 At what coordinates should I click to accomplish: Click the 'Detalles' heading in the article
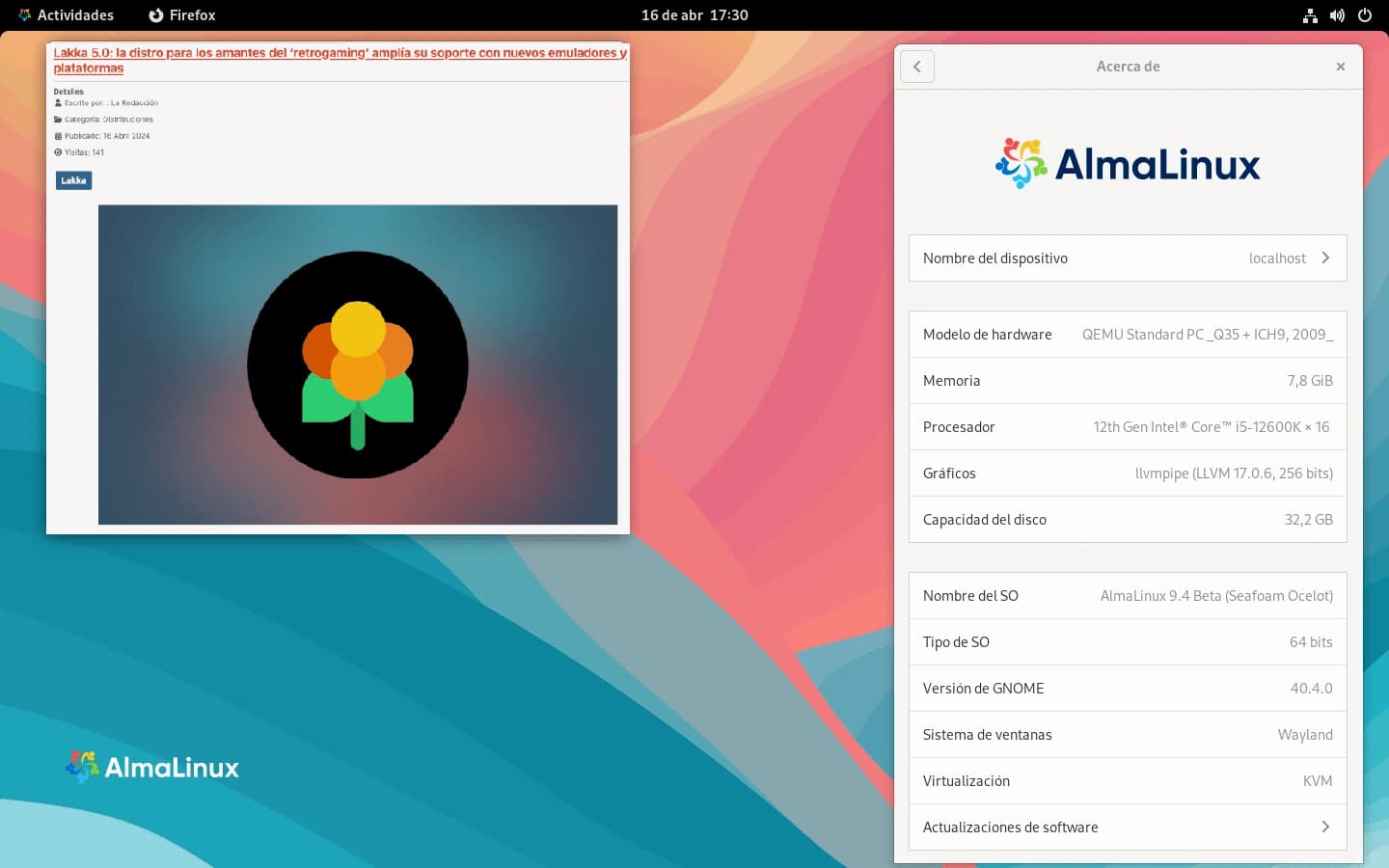(x=68, y=92)
